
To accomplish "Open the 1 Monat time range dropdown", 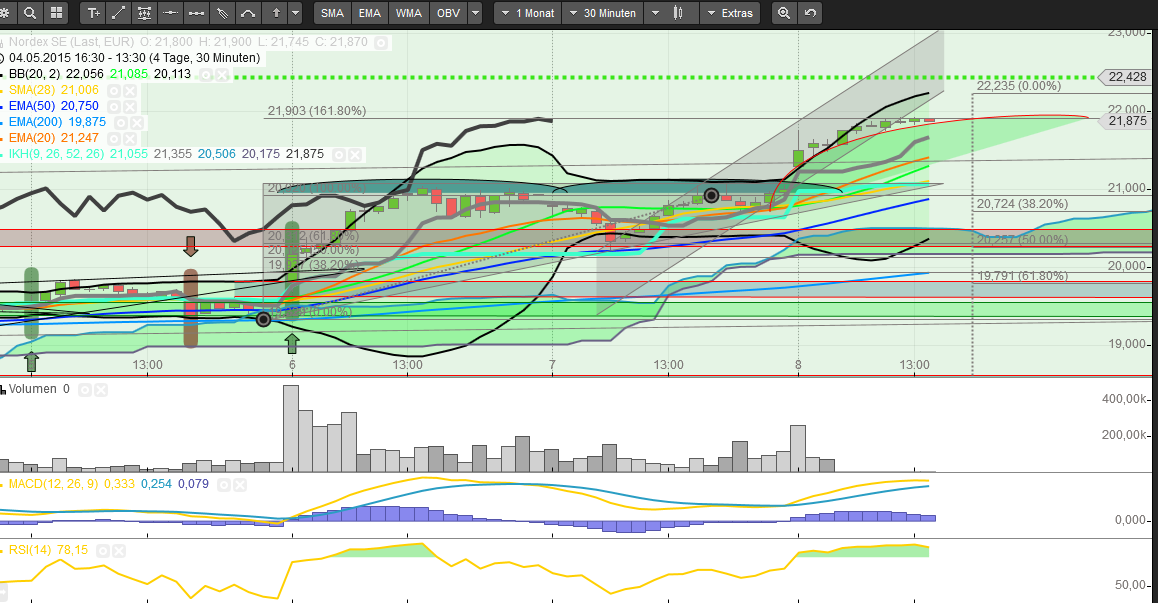I will [x=528, y=13].
